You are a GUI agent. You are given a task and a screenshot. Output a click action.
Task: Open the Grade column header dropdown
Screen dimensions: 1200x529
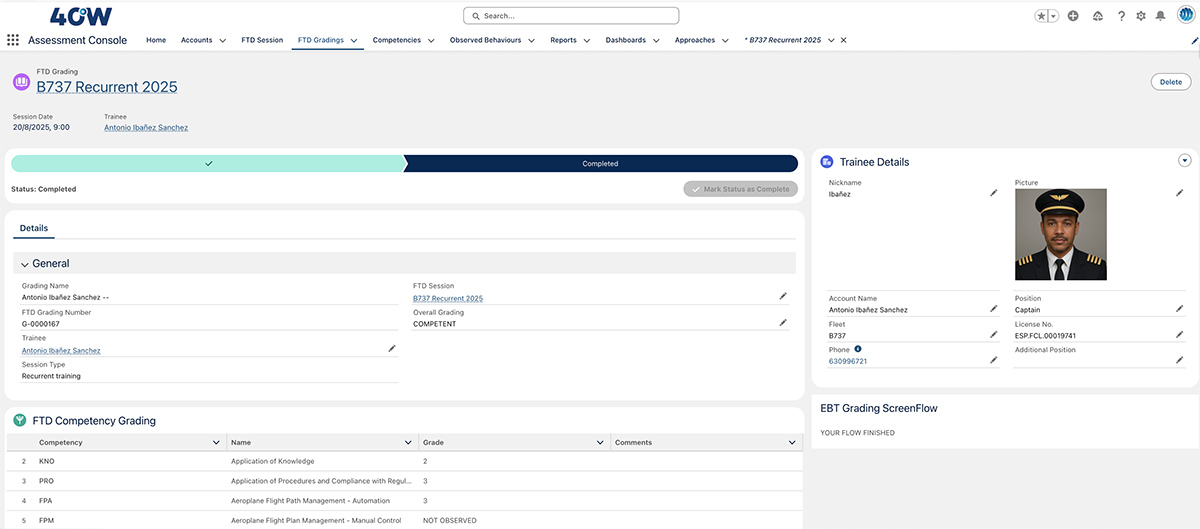600,442
